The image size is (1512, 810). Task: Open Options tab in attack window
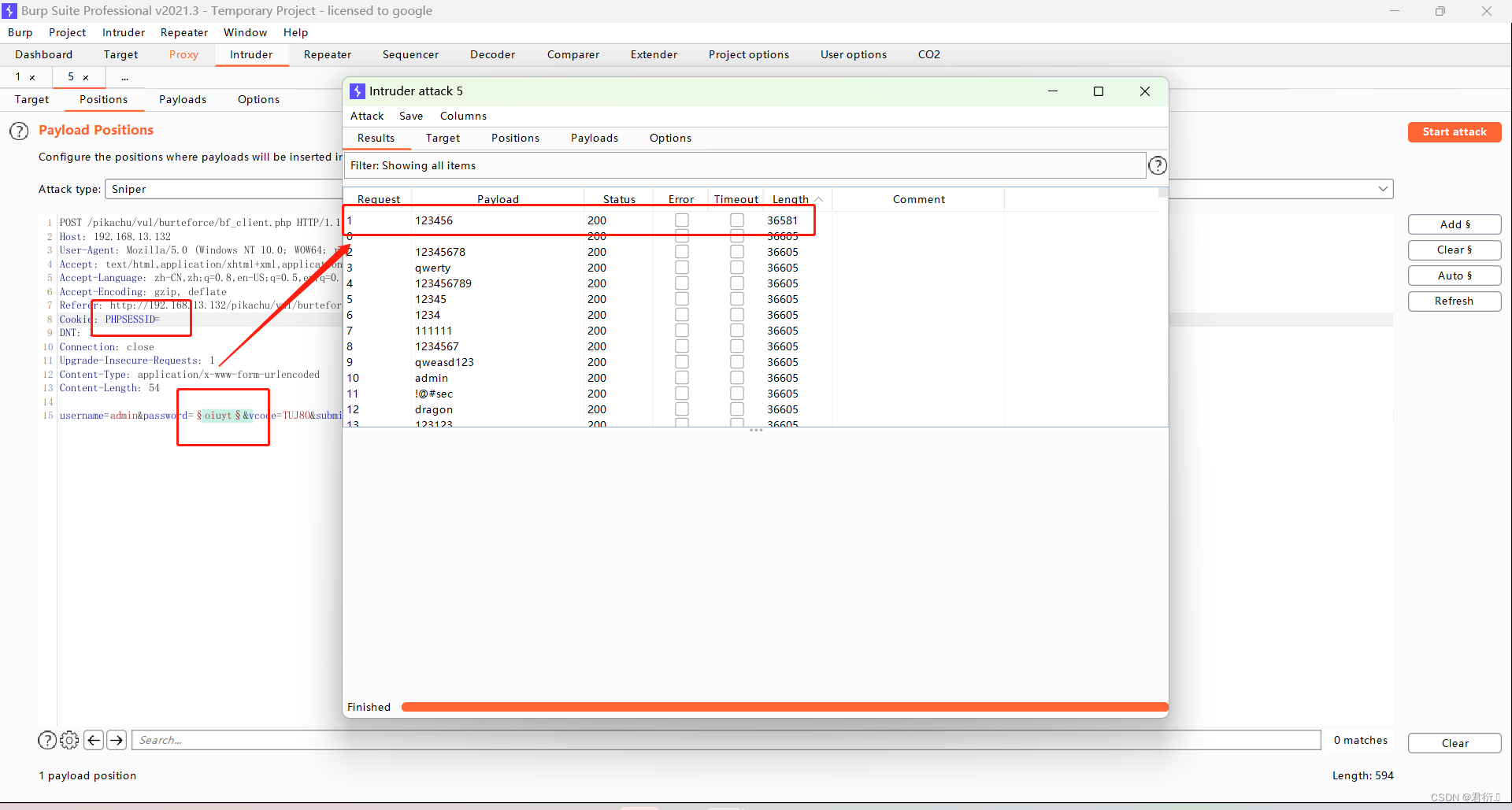coord(670,138)
